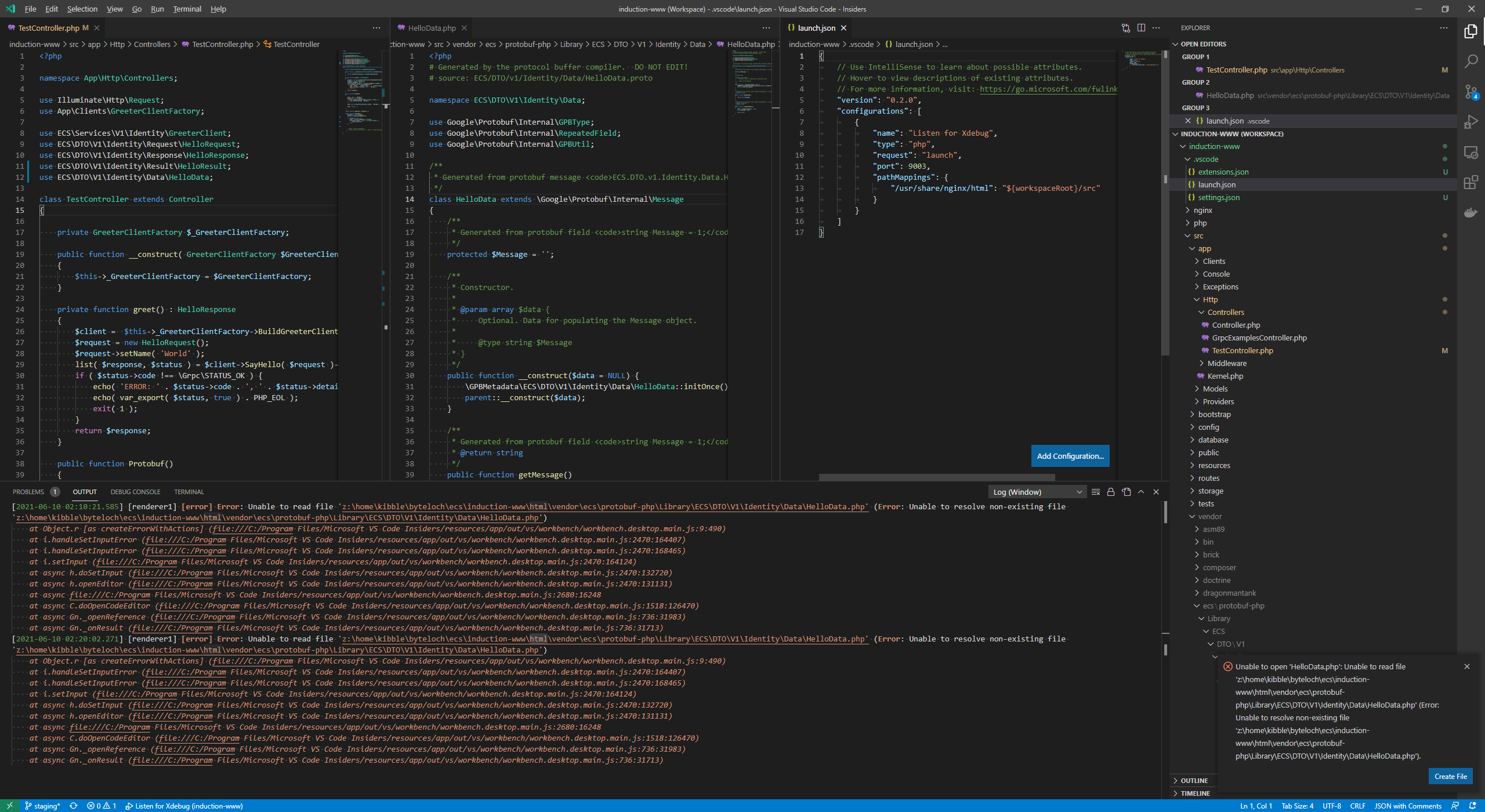Open the Extensions view

[1472, 183]
